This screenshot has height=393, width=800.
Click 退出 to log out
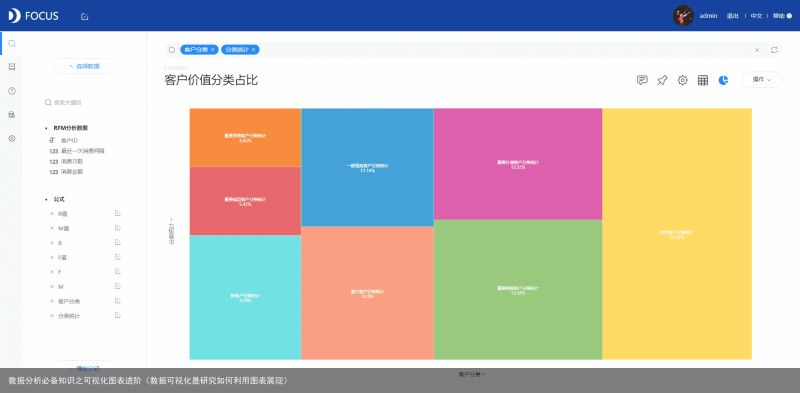732,16
